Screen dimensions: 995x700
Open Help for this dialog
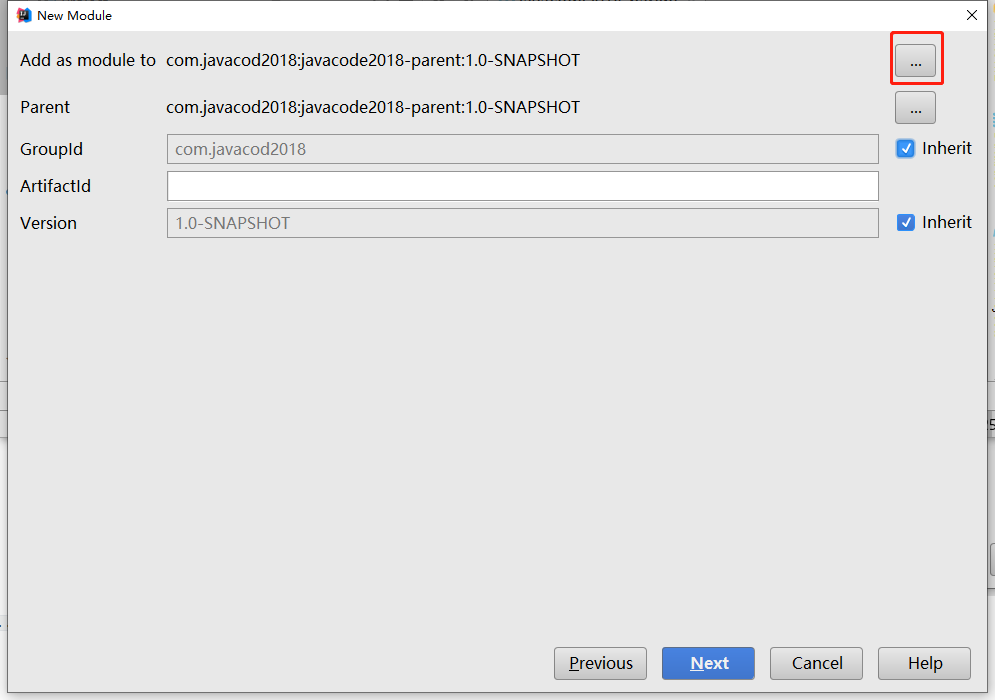pyautogui.click(x=924, y=663)
